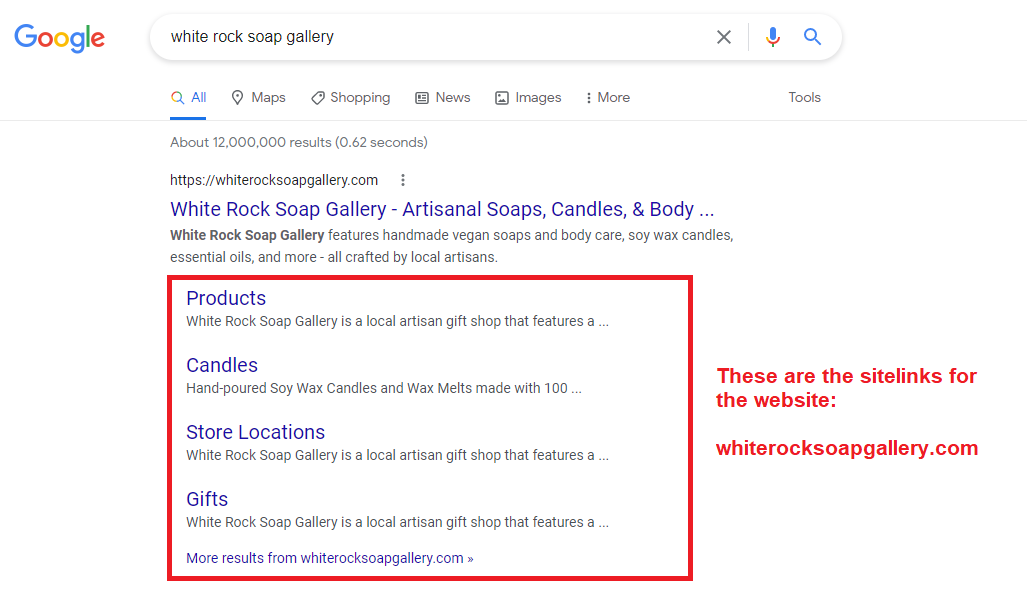Focus the search box containing white rock soap gallery
Viewport: 1027px width, 592px height.
432,37
